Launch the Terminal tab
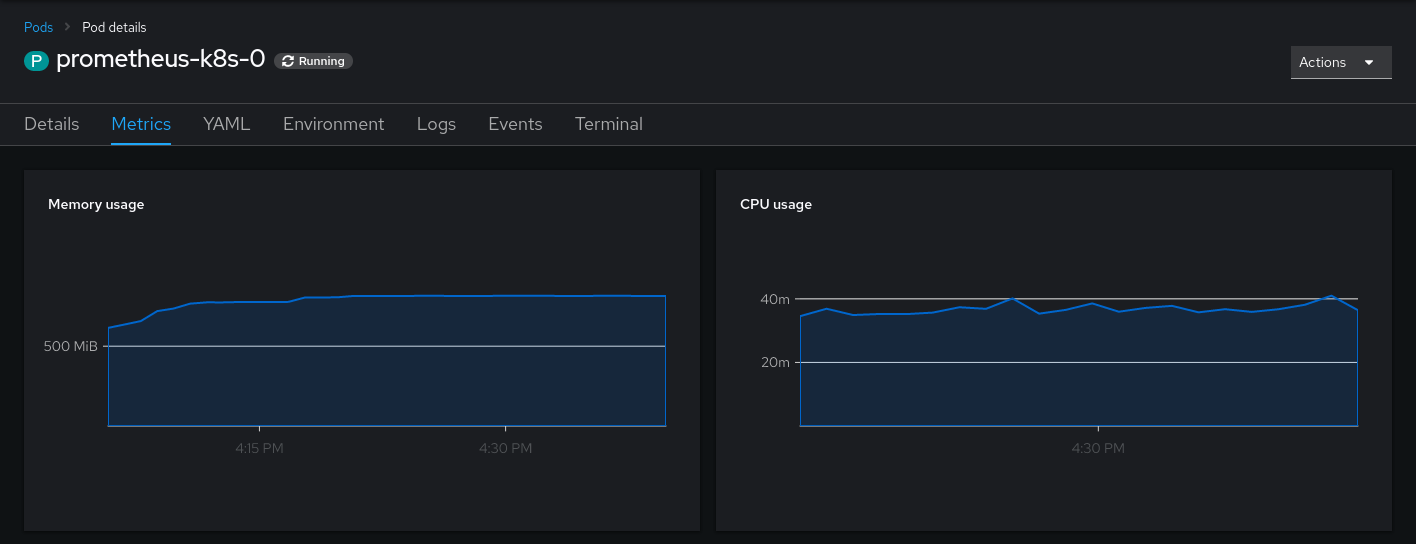 point(608,124)
